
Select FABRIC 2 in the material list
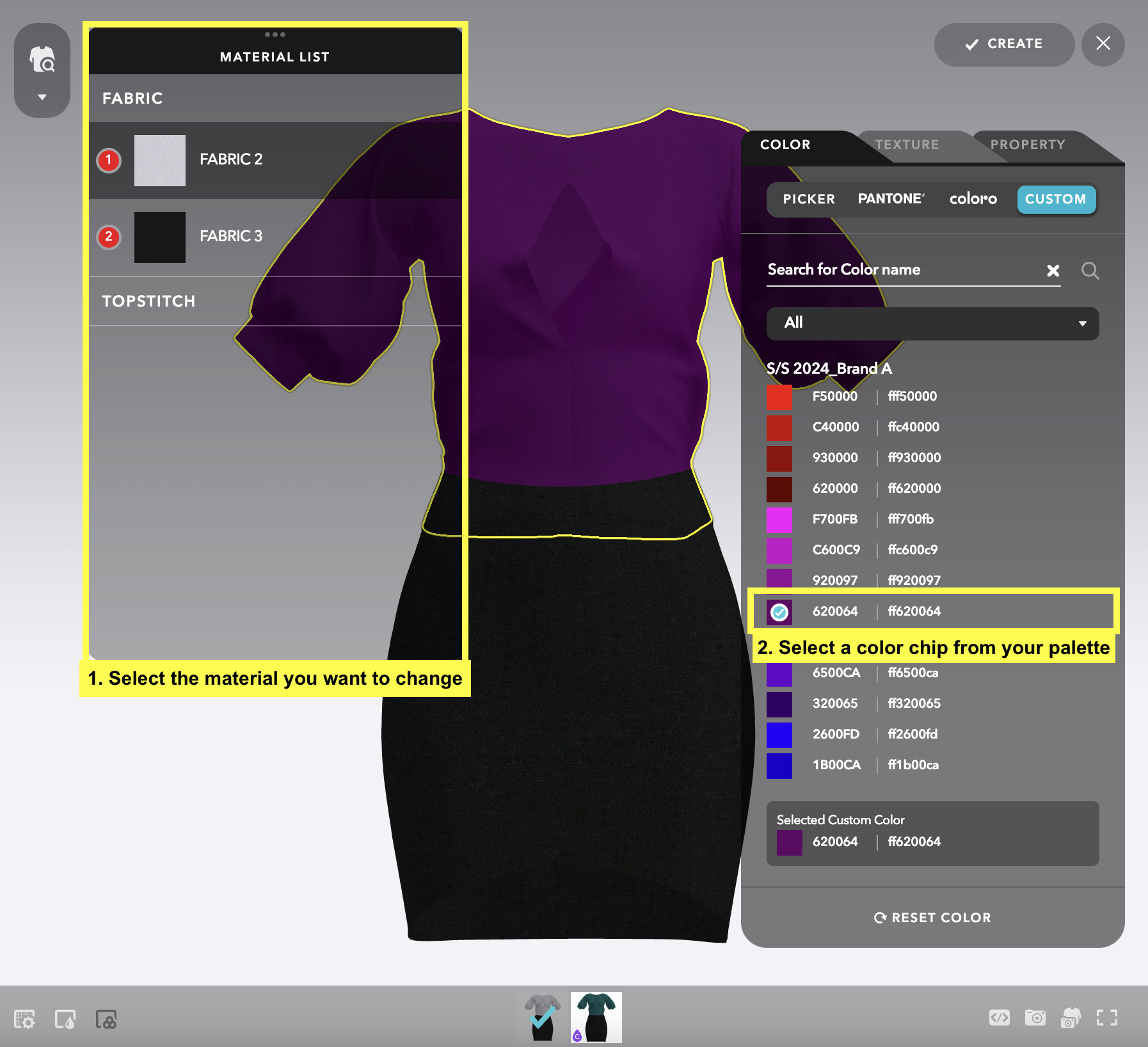coord(275,160)
